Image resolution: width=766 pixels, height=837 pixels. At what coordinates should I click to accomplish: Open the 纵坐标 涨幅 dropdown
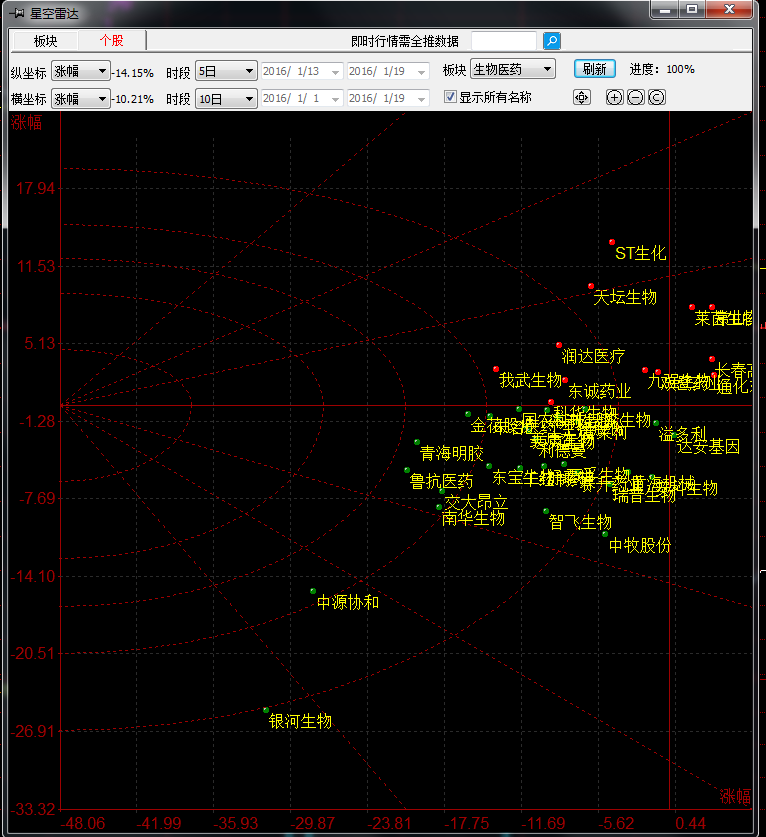[80, 71]
